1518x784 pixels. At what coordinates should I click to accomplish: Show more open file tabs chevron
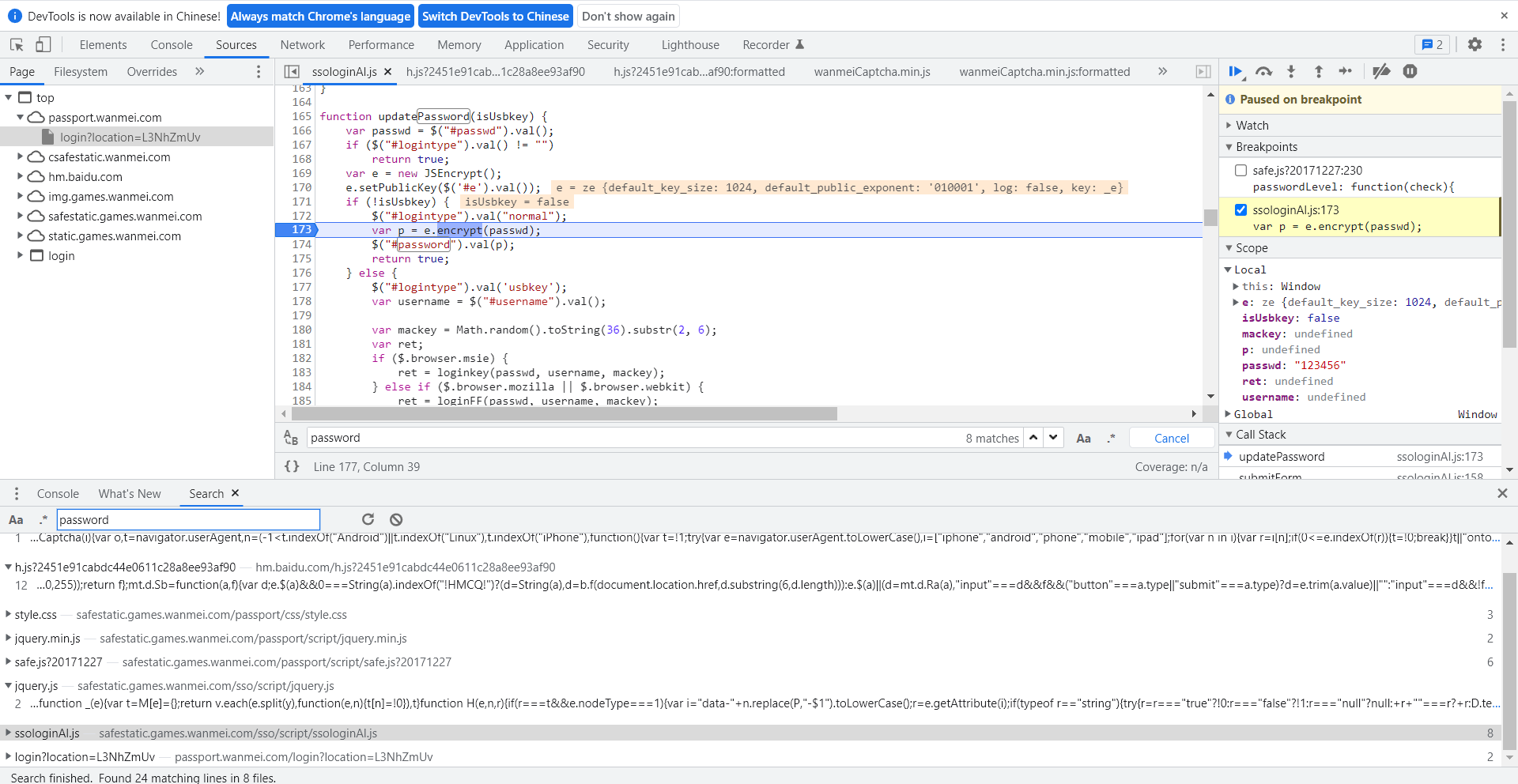[x=1162, y=72]
